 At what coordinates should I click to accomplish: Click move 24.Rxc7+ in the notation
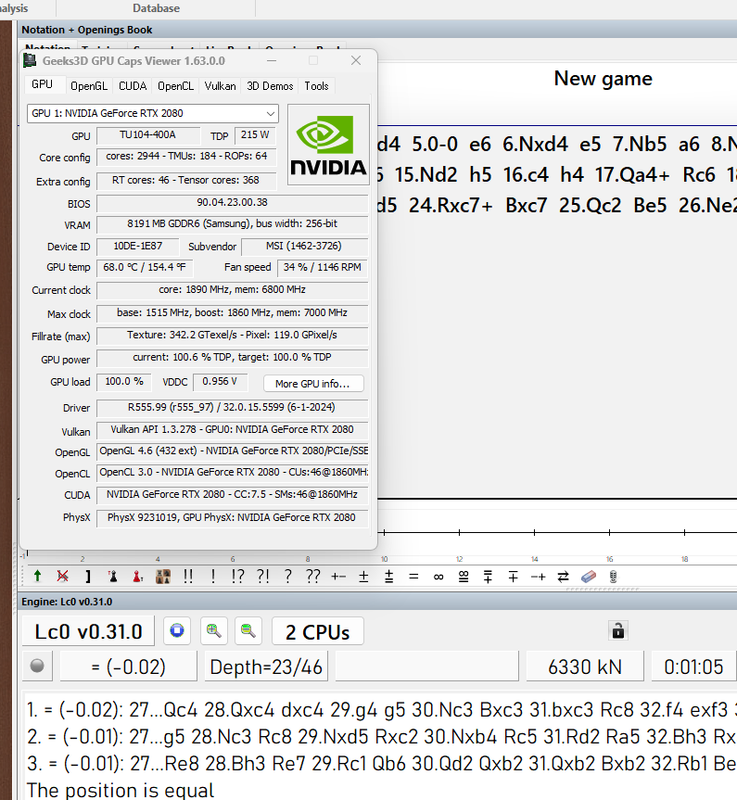(x=450, y=205)
